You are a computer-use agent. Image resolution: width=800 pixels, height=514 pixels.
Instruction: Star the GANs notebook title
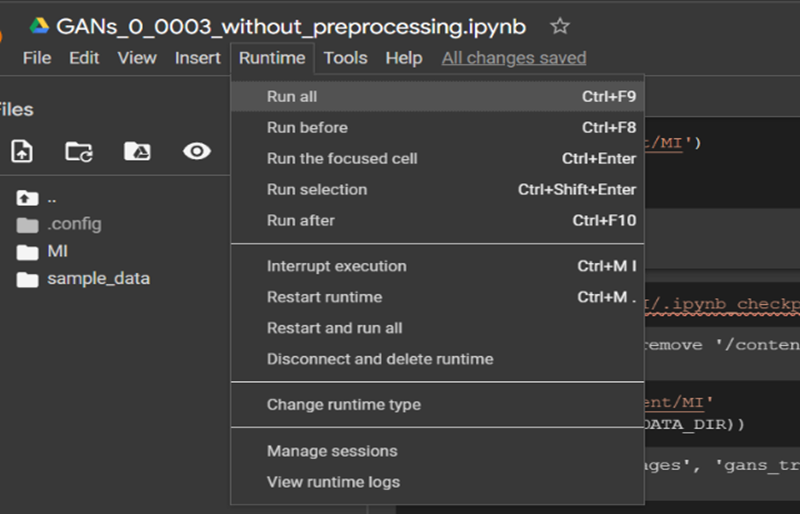click(560, 26)
